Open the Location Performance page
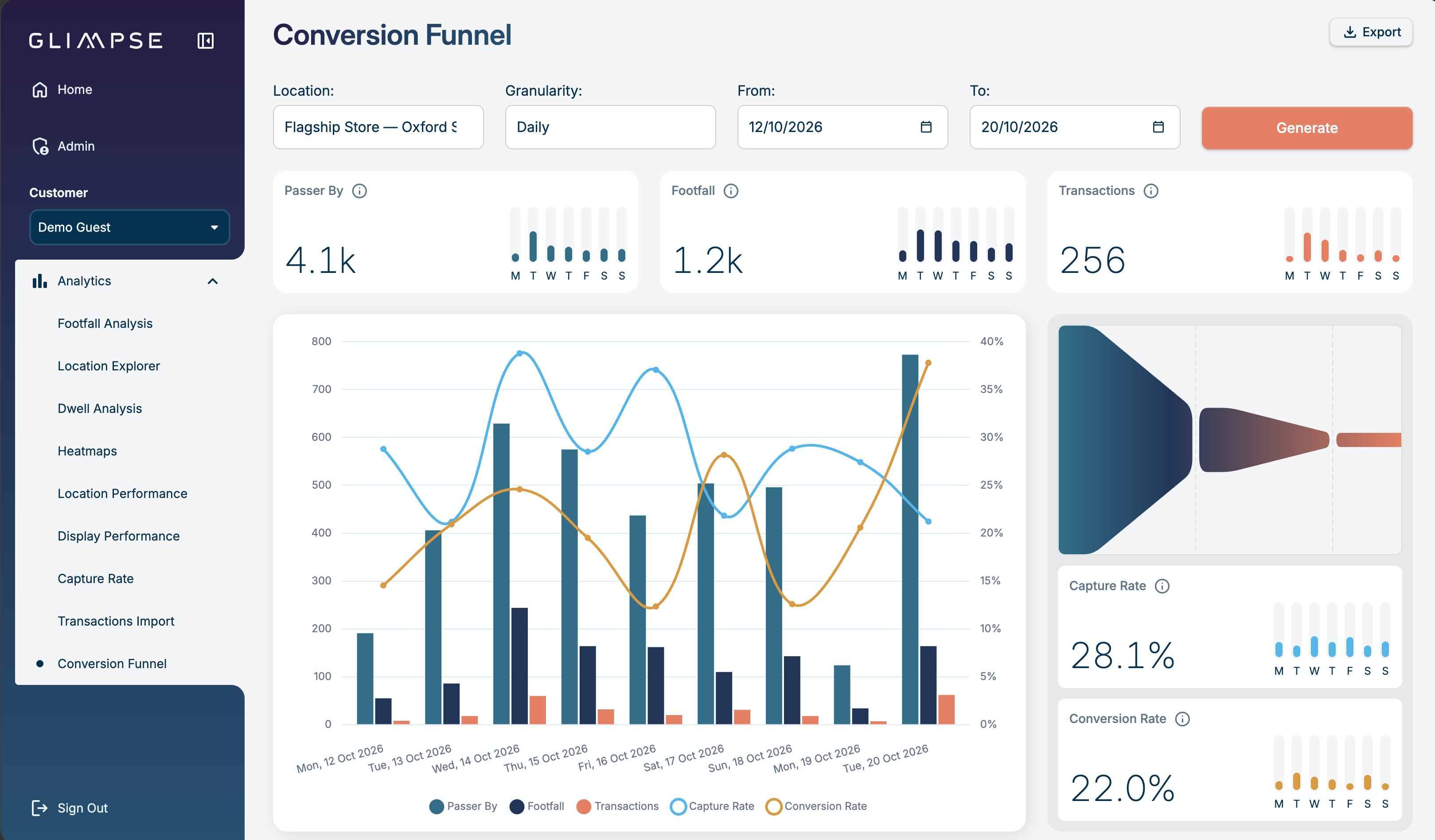This screenshot has width=1435, height=840. (122, 494)
